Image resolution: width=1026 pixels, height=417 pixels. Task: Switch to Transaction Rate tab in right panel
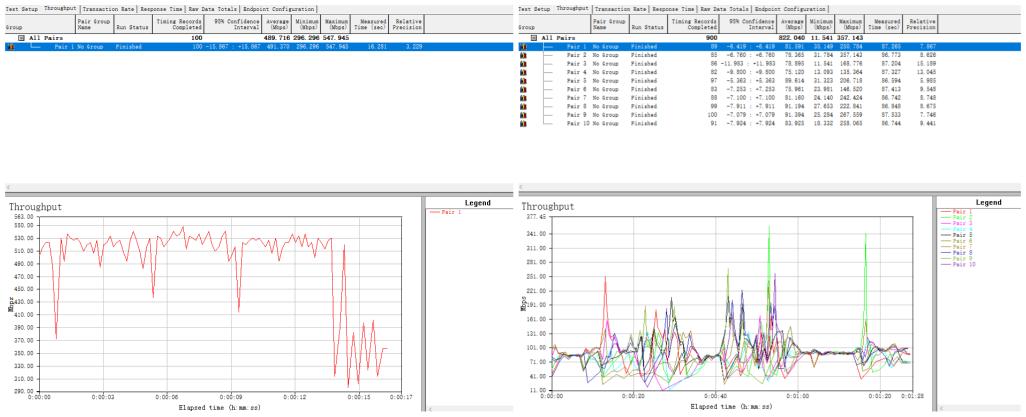point(621,8)
